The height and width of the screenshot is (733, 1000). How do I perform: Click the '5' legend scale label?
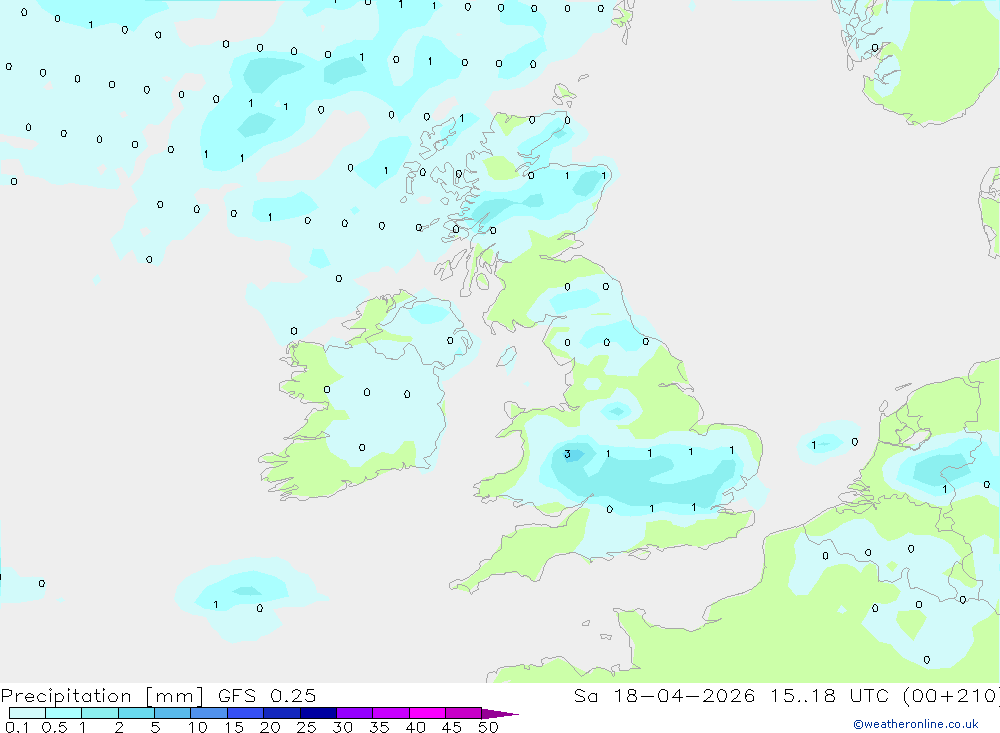point(155,727)
